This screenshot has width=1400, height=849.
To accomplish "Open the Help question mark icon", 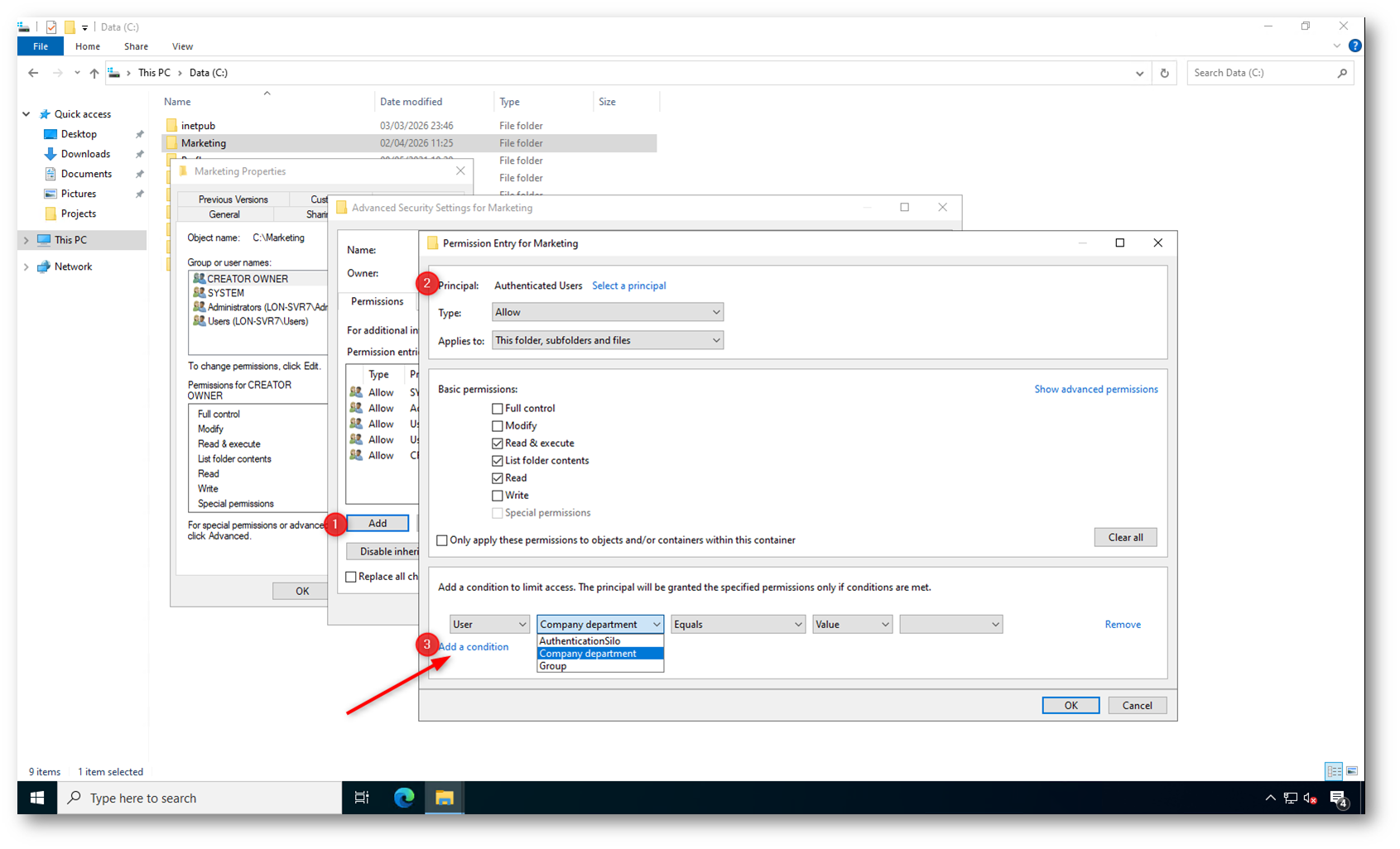I will pyautogui.click(x=1354, y=46).
